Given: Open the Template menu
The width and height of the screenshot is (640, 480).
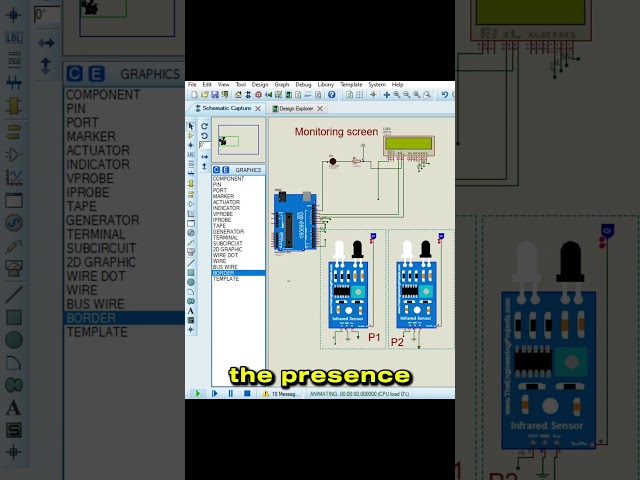Looking at the screenshot, I should point(351,84).
